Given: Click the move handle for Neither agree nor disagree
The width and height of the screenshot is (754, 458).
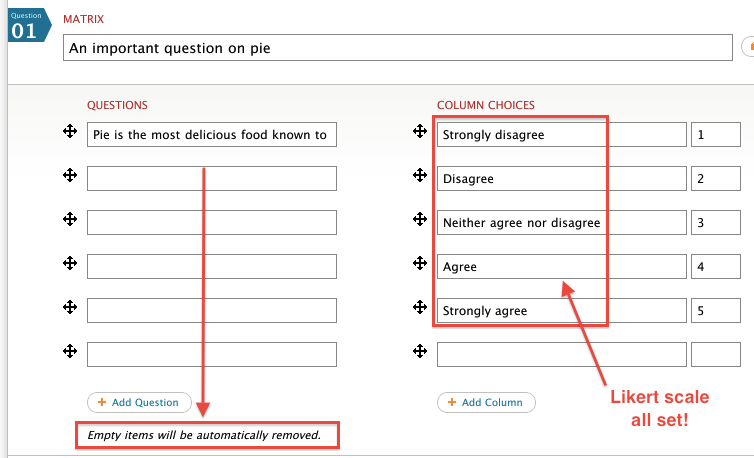Looking at the screenshot, I should coord(420,220).
